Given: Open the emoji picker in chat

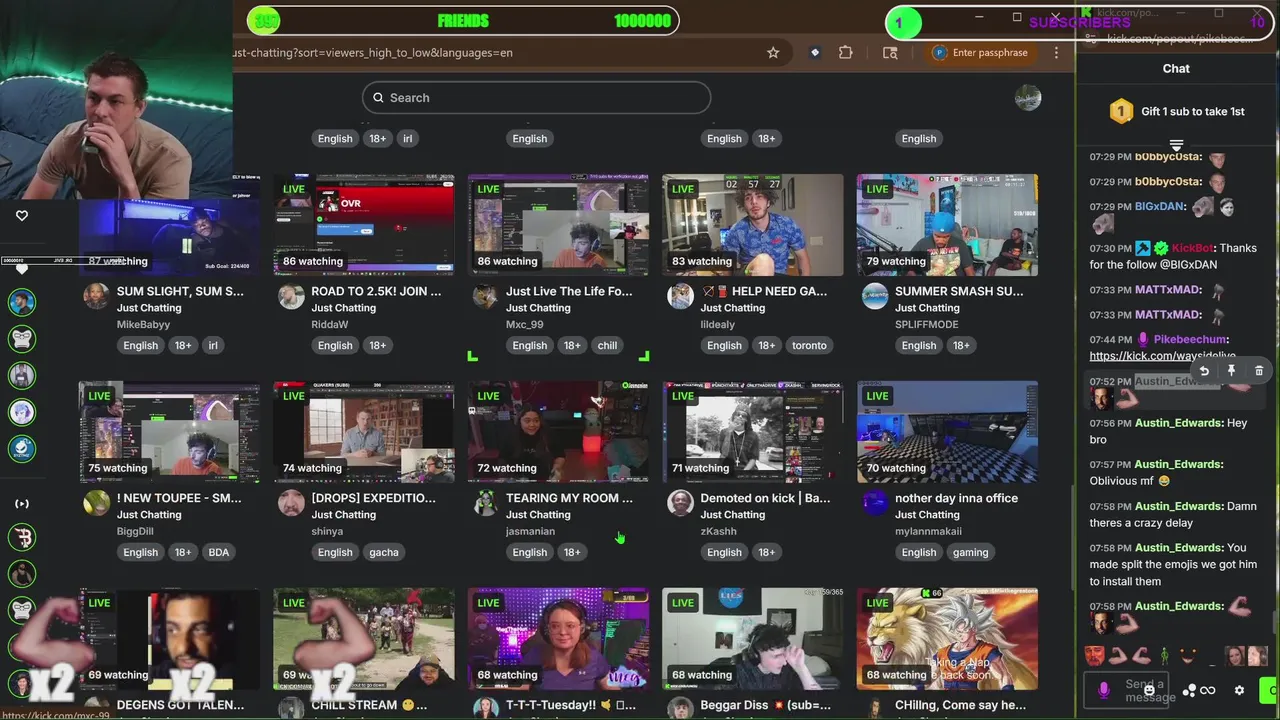Looking at the screenshot, I should [x=1150, y=691].
